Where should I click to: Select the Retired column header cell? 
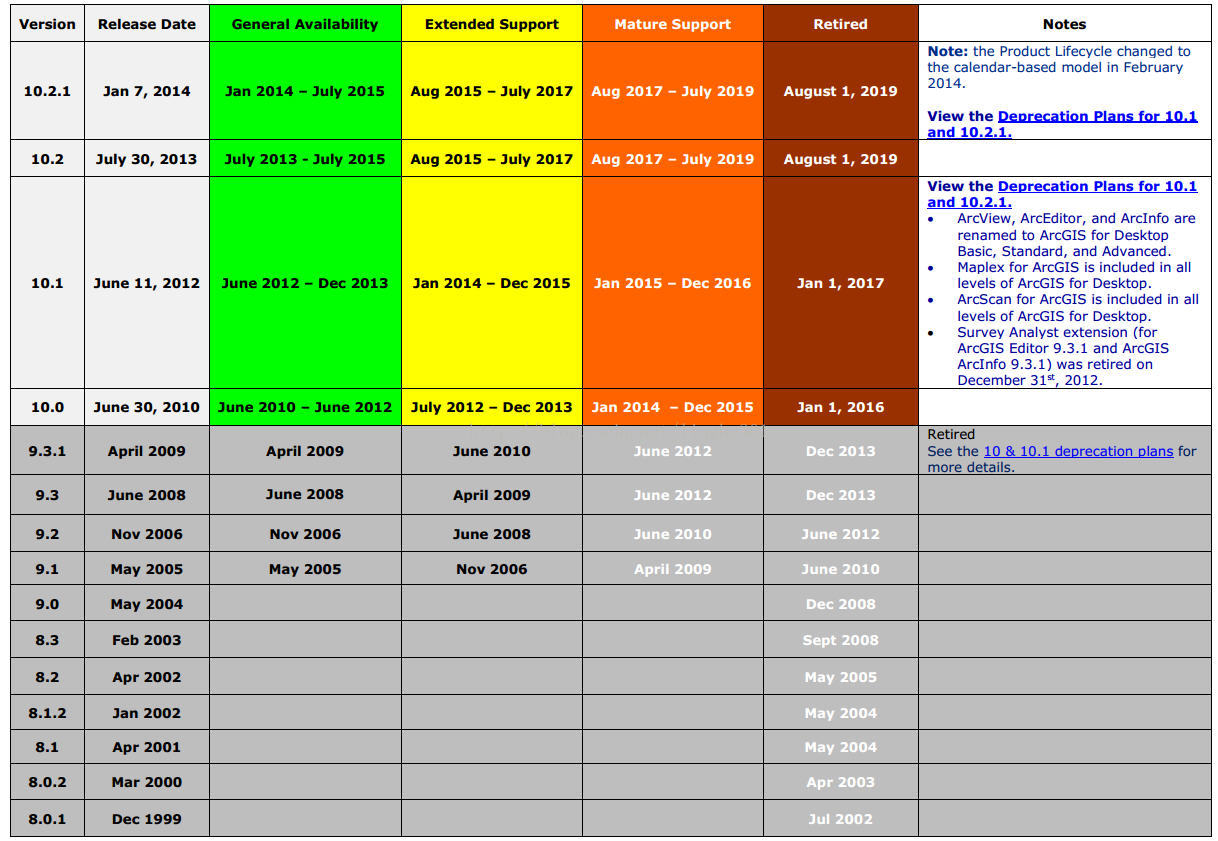840,24
